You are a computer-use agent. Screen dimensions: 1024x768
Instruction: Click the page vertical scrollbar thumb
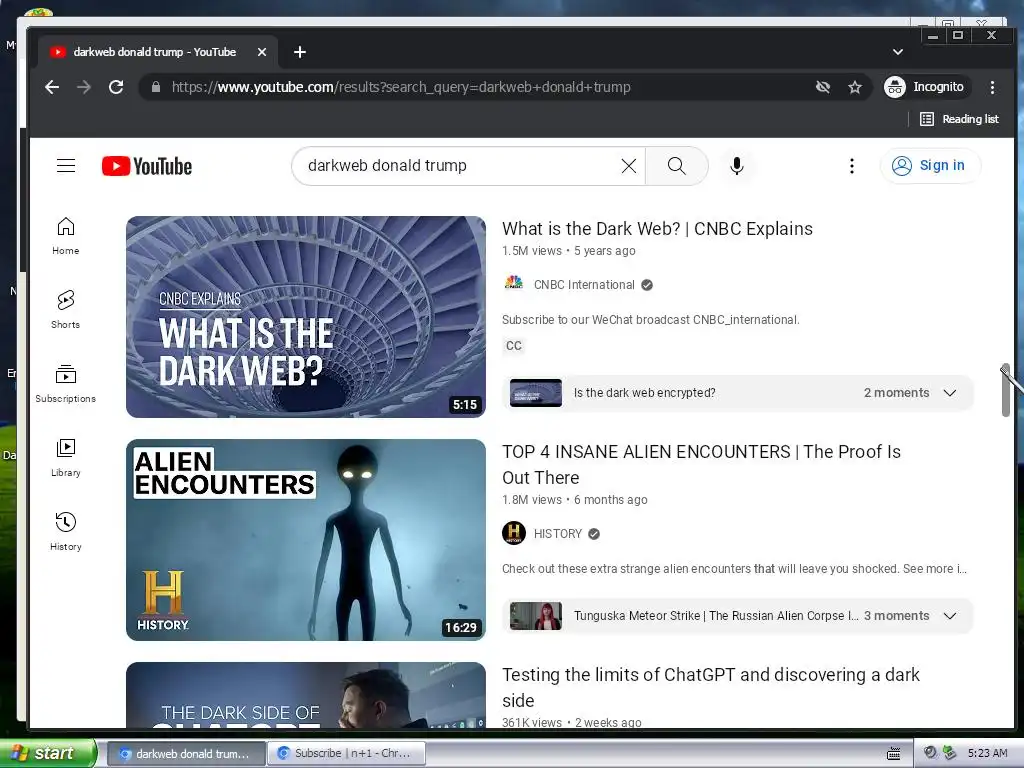[x=1006, y=390]
